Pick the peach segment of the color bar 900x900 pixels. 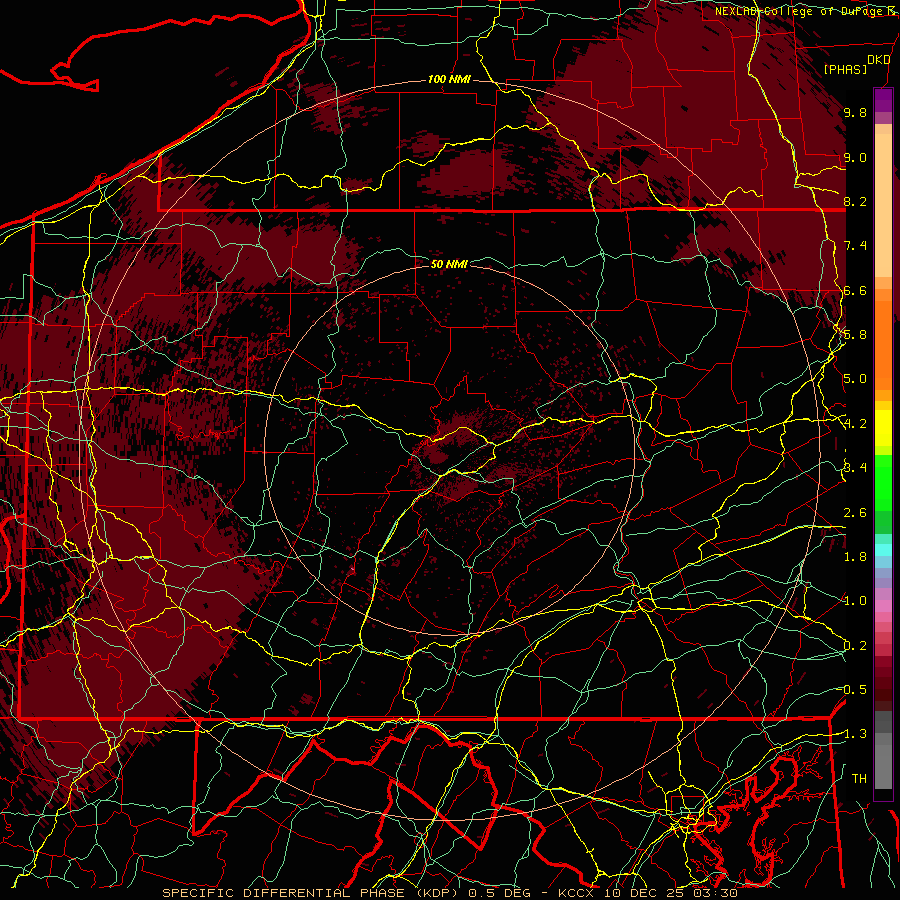[883, 207]
